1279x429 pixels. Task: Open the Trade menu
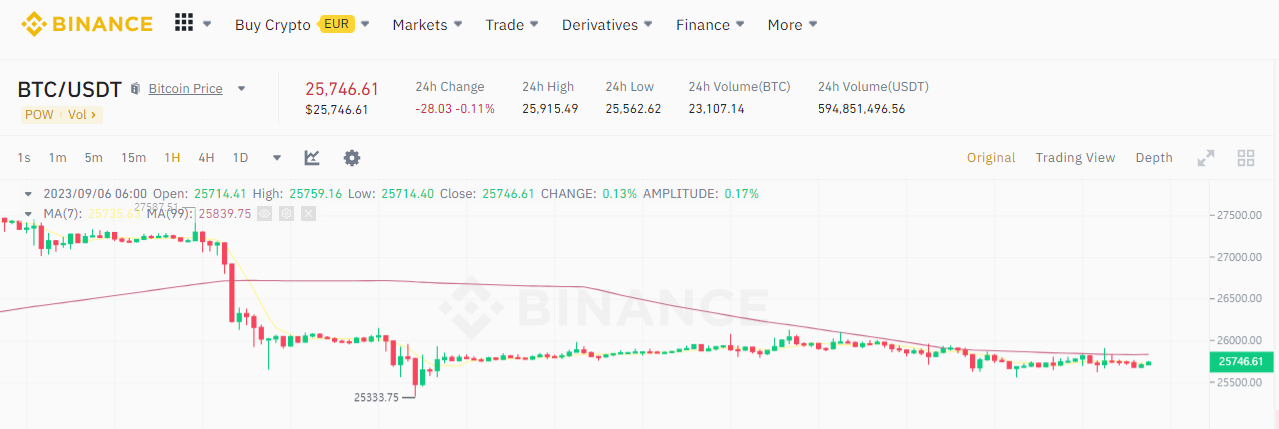click(505, 25)
